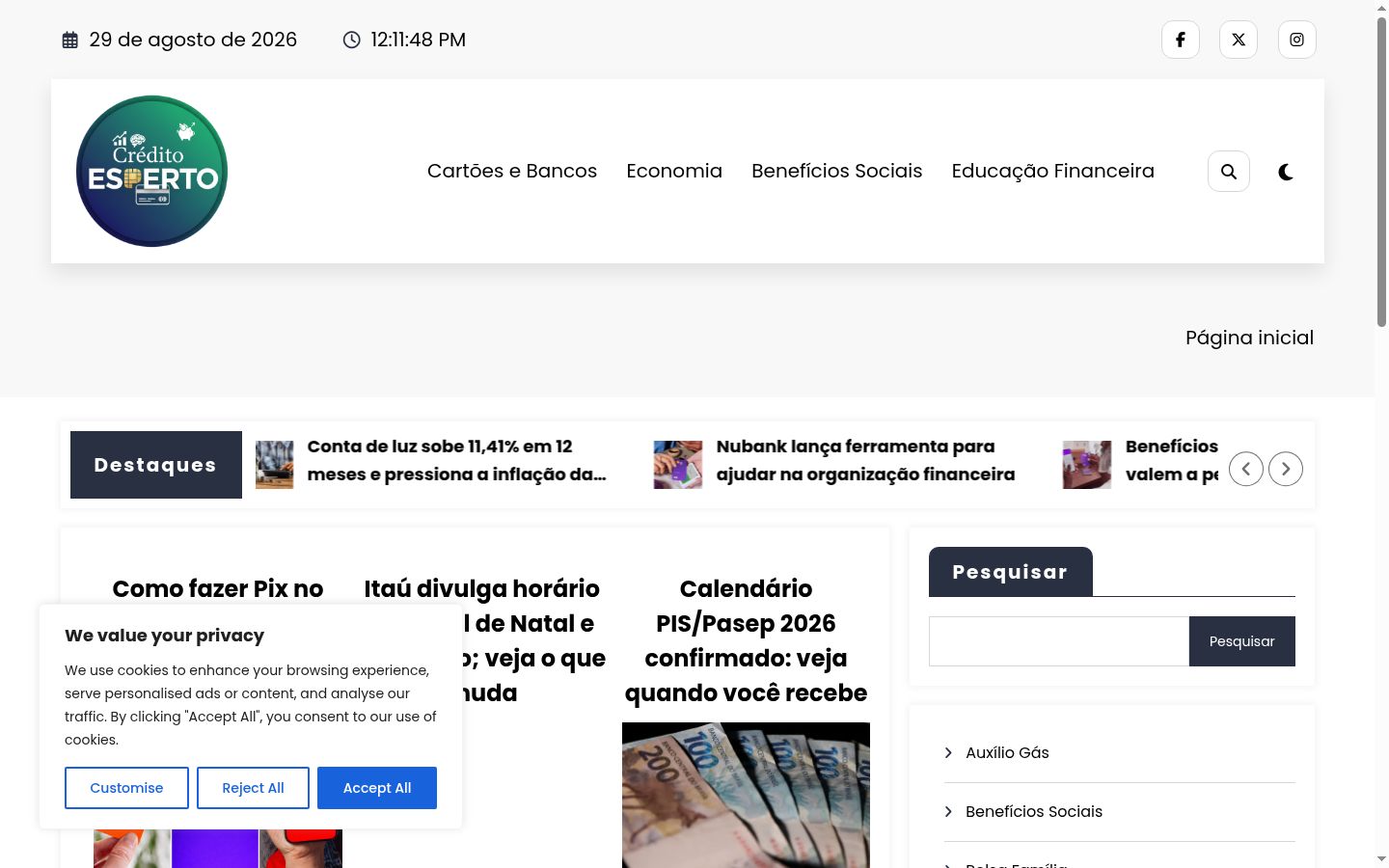The image size is (1389, 868).
Task: Open the Instagram social link
Action: pyautogui.click(x=1297, y=40)
